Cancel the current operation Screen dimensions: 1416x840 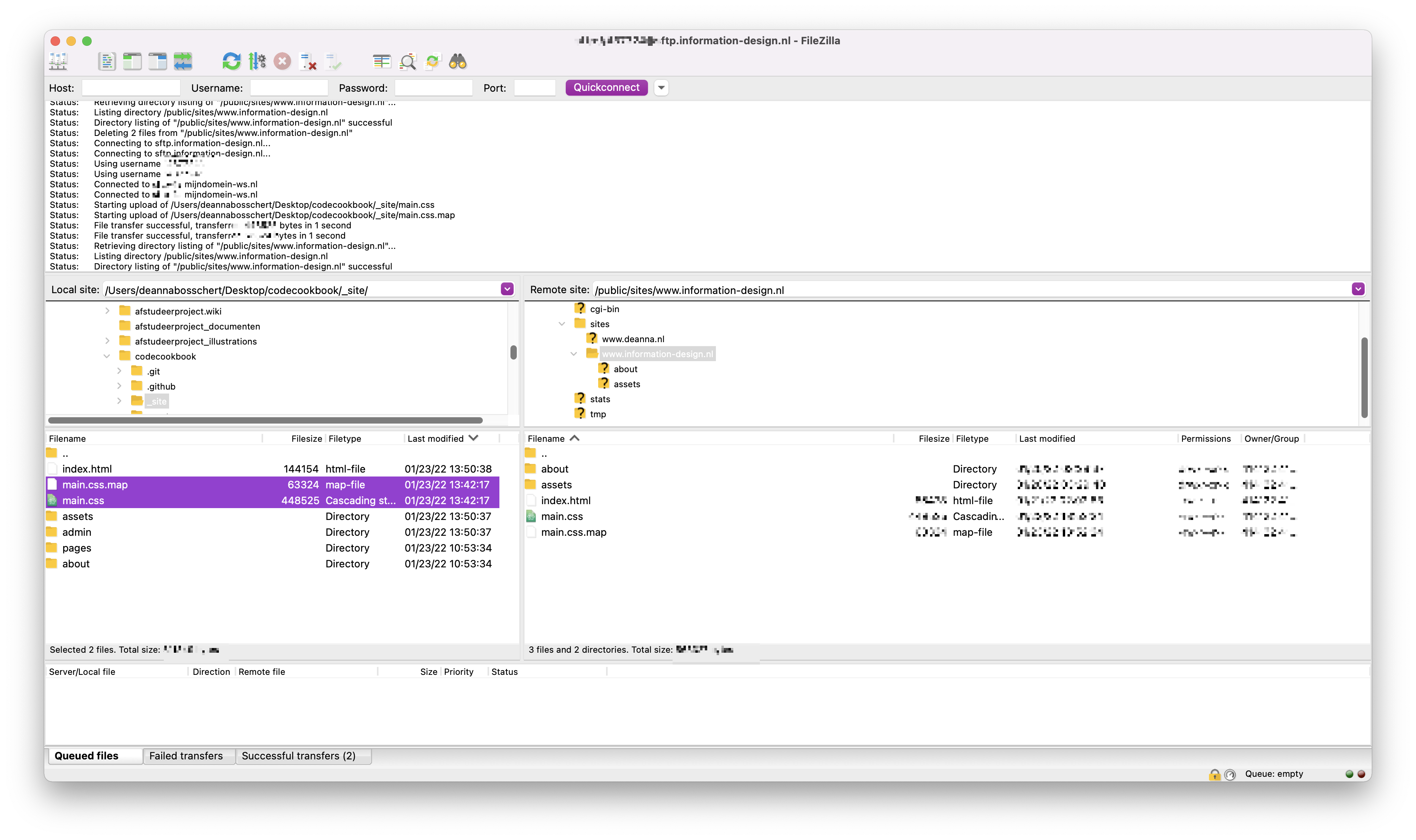(x=282, y=61)
